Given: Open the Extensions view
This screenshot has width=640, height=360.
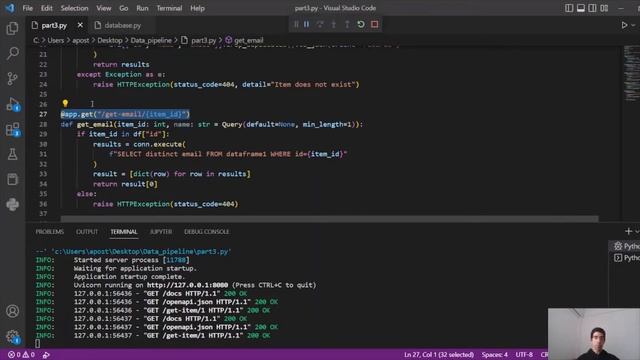Looking at the screenshot, I should (x=12, y=129).
